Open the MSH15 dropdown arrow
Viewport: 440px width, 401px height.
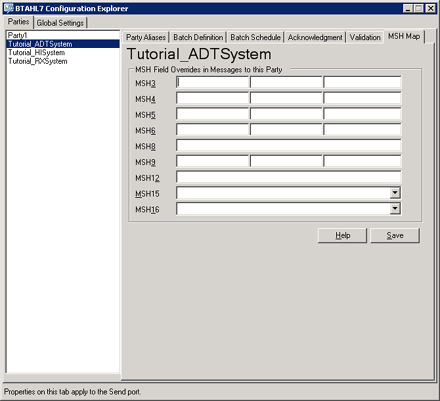(395, 193)
